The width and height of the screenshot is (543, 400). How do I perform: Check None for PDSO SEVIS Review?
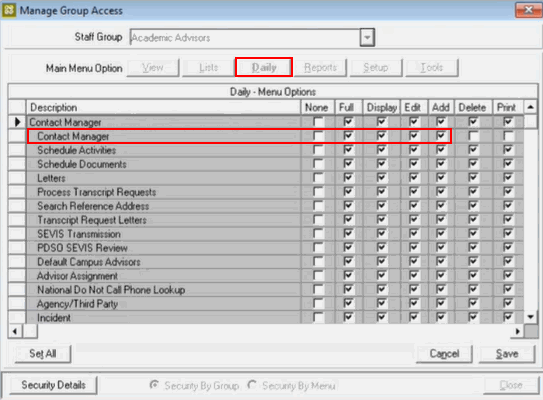(x=318, y=247)
